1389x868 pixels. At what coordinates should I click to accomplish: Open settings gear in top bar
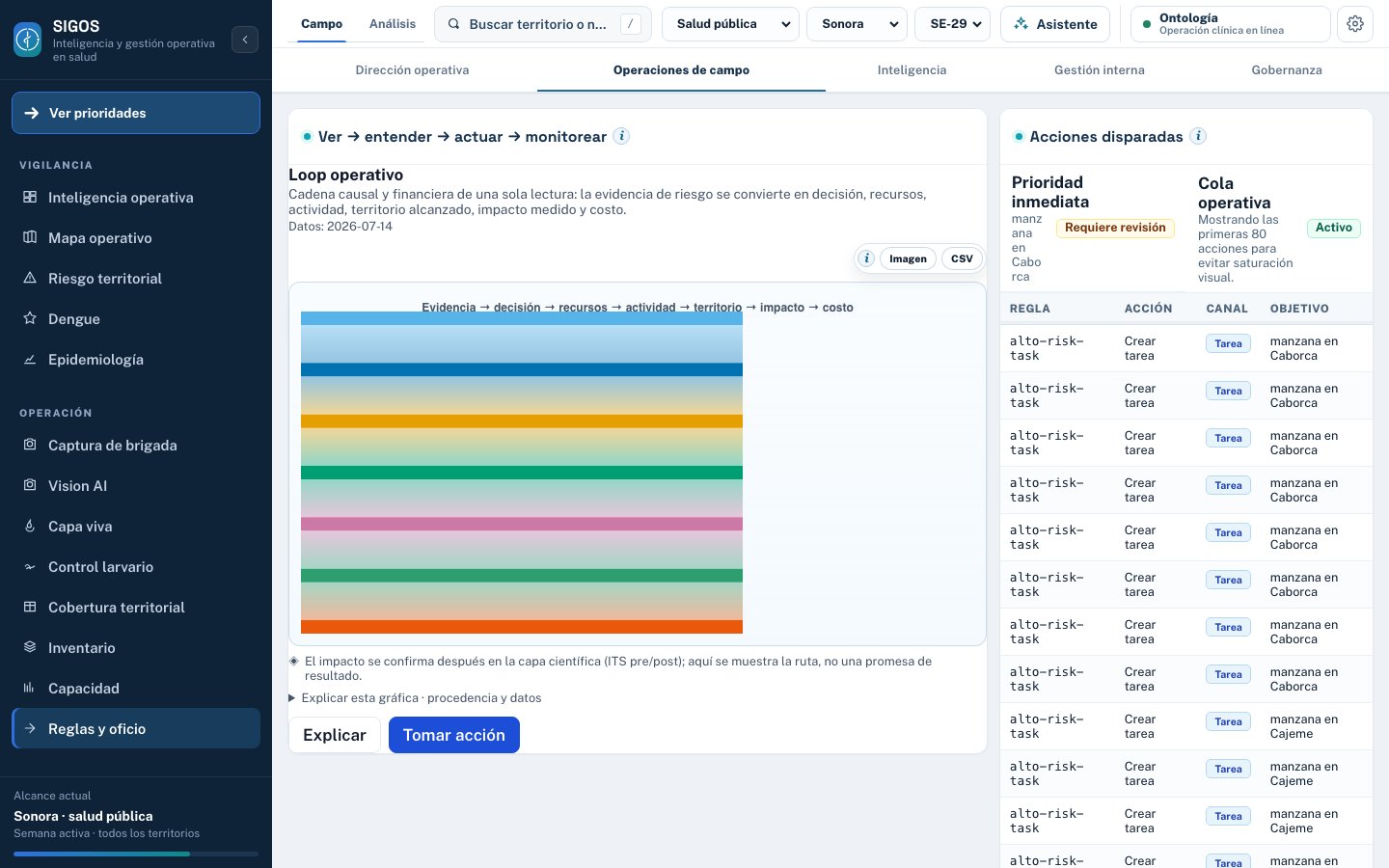tap(1355, 24)
